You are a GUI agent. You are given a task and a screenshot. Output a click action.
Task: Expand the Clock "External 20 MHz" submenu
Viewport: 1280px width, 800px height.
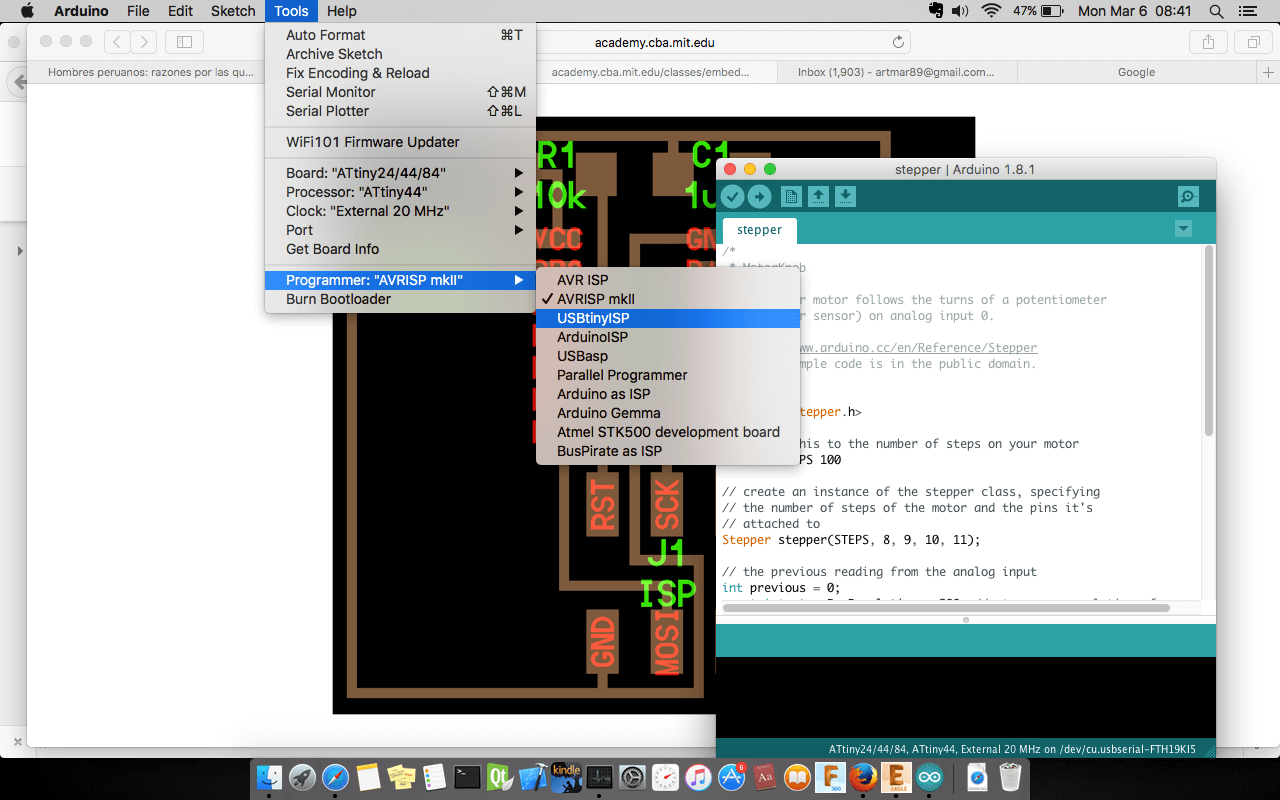pyautogui.click(x=400, y=211)
